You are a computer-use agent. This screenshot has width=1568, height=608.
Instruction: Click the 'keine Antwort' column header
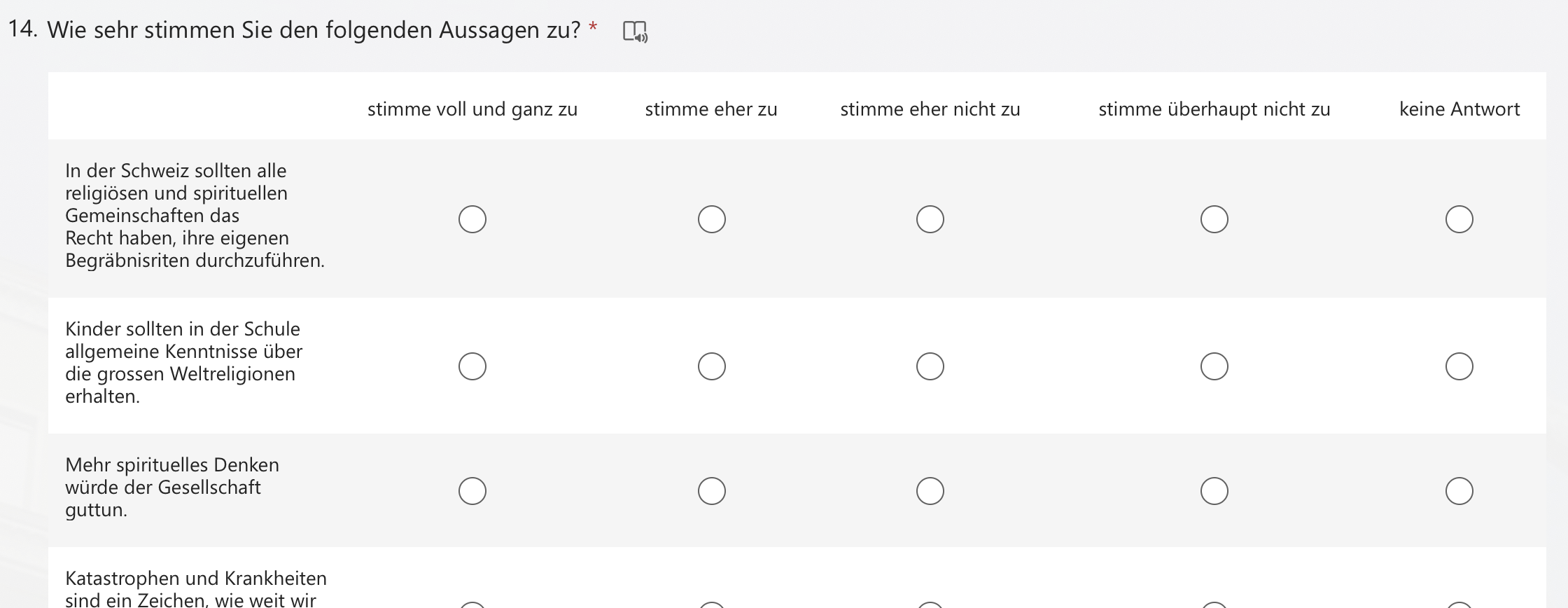click(1459, 109)
